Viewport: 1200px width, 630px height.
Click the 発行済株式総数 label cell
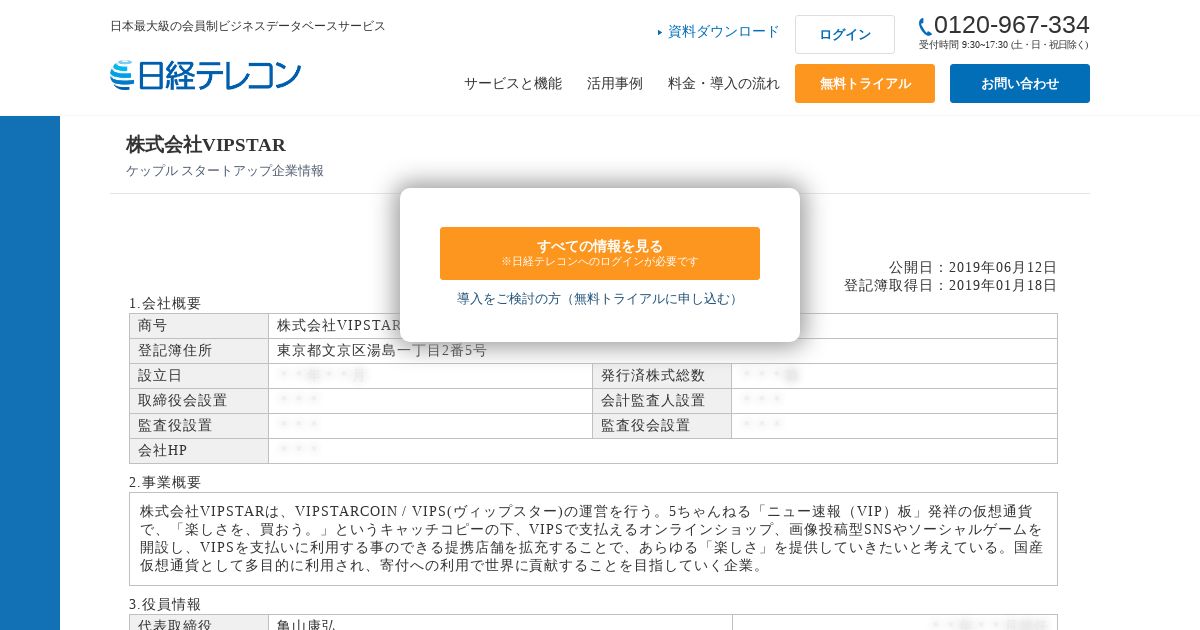(x=662, y=376)
